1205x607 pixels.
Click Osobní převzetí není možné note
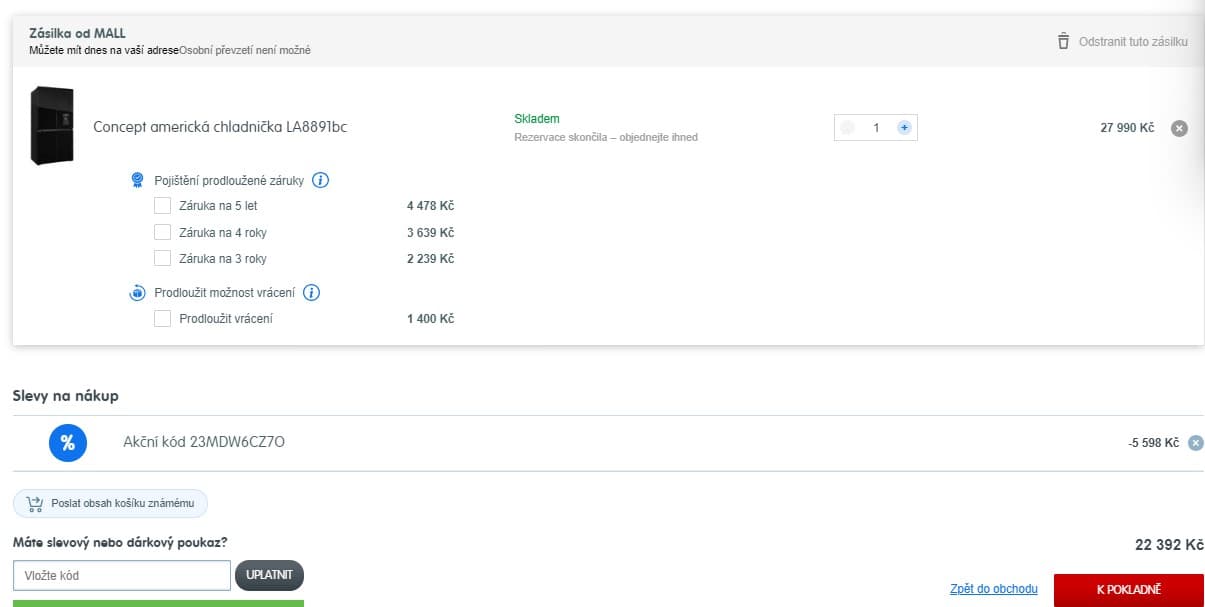point(245,50)
